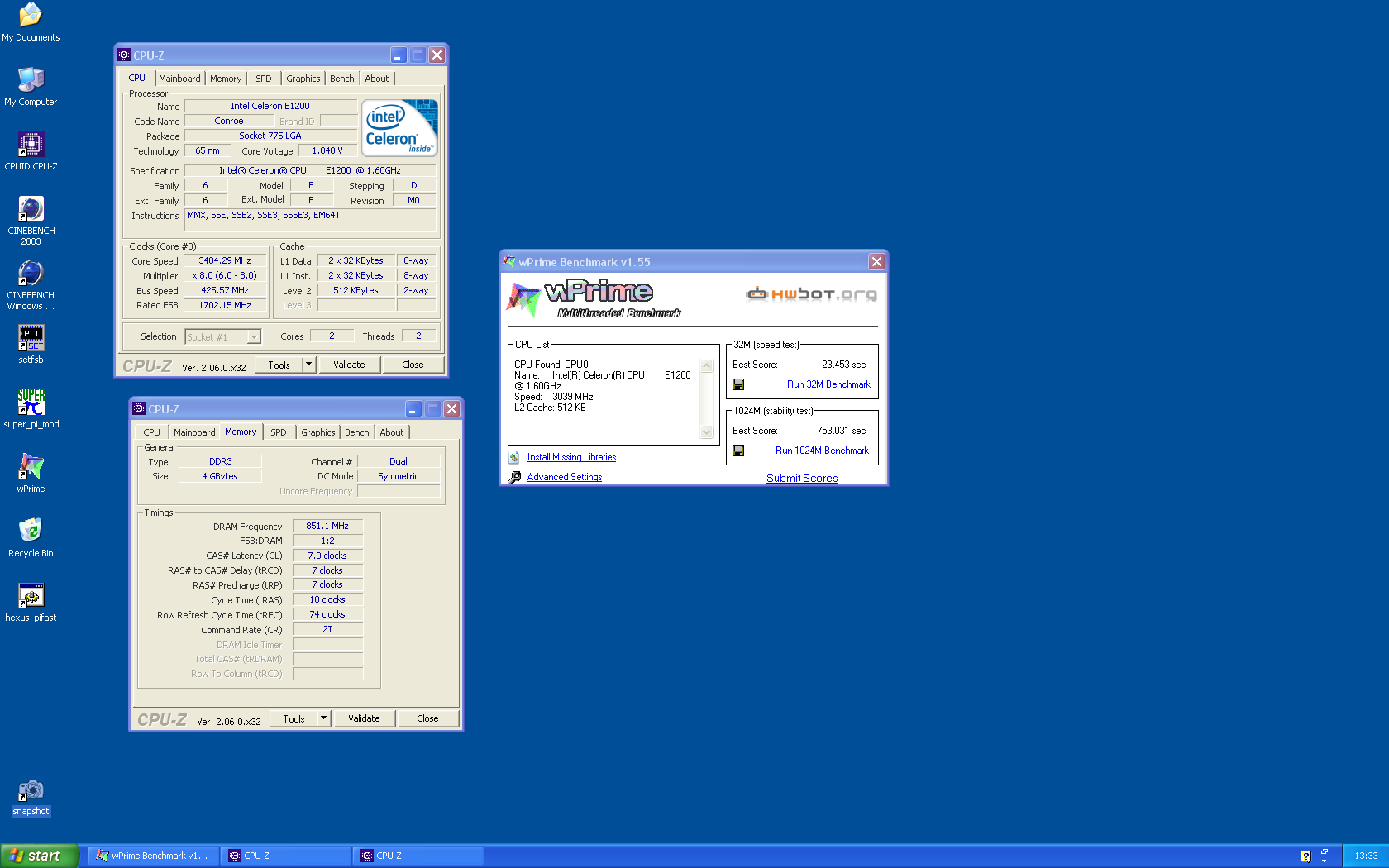Open CINEBENCH Windows desktop shortcut

[x=31, y=284]
